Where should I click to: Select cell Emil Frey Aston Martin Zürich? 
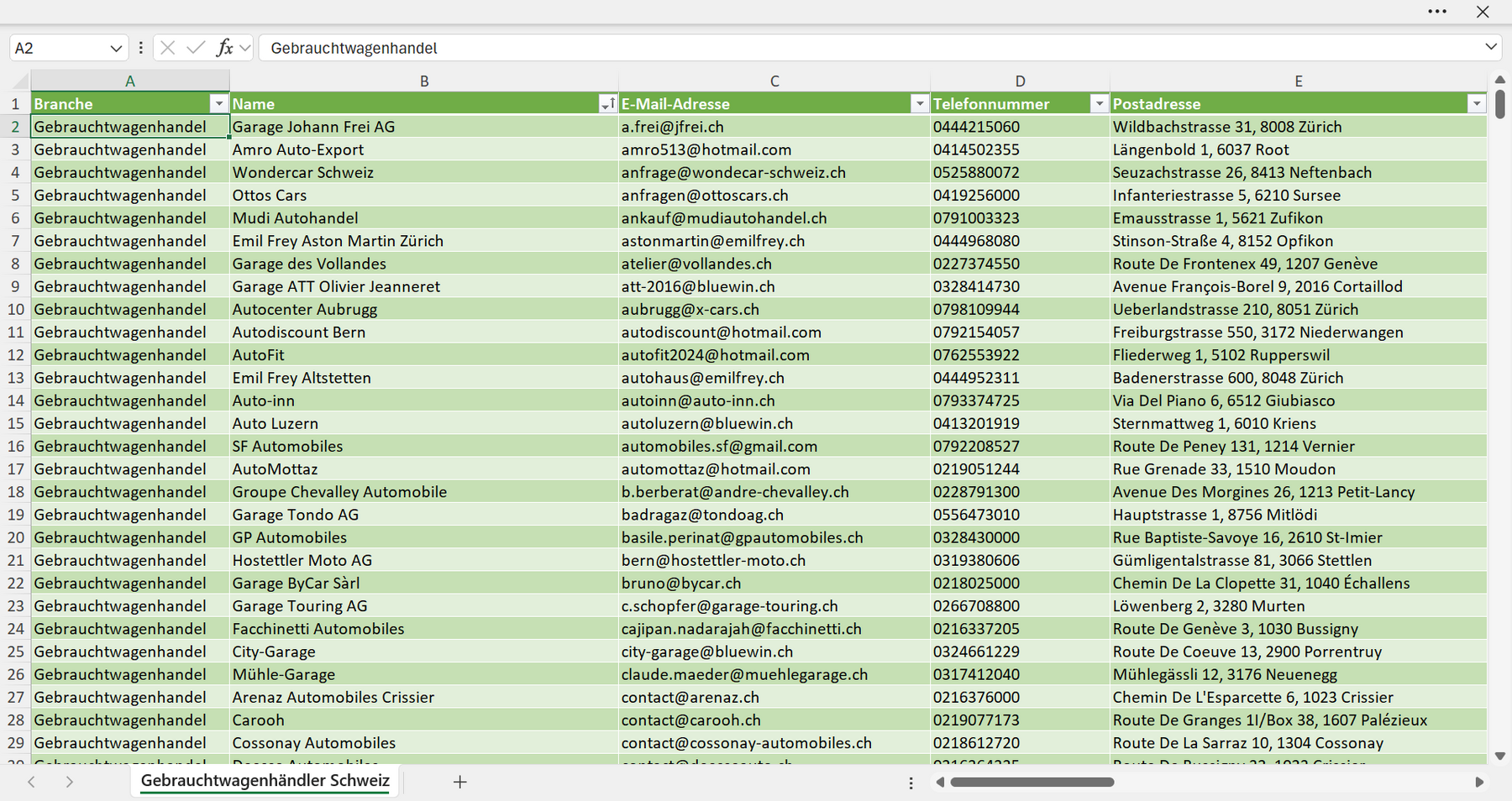(x=424, y=241)
